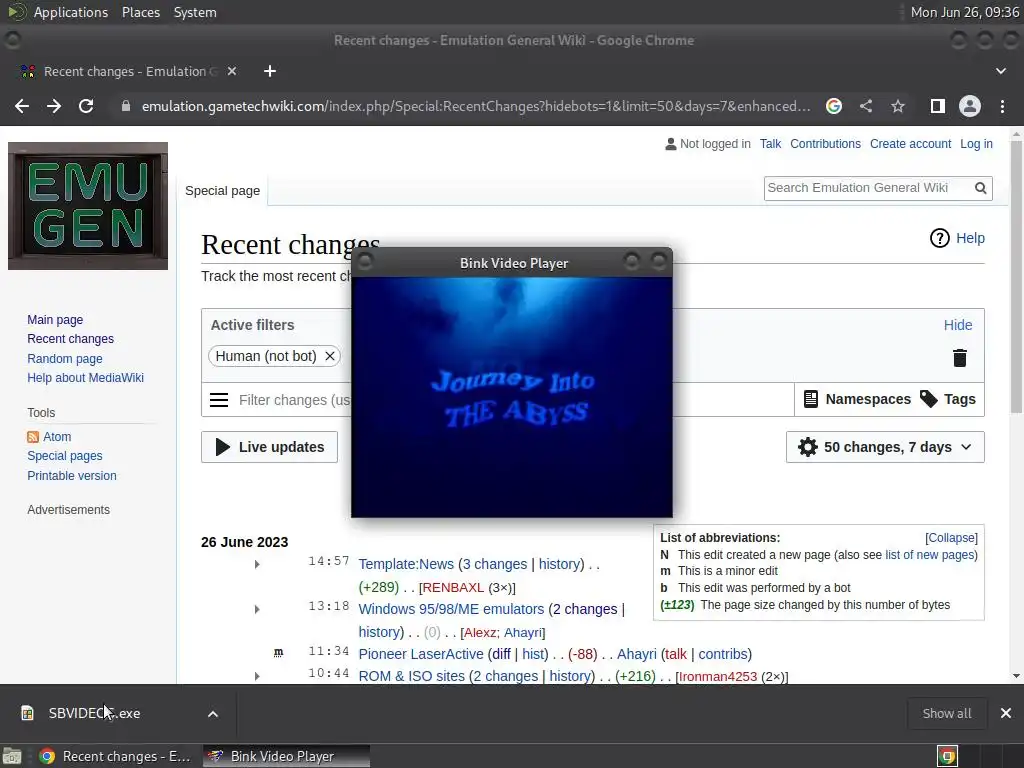Image resolution: width=1024 pixels, height=768 pixels.
Task: Click the Atom feed icon
Action: tap(33, 437)
